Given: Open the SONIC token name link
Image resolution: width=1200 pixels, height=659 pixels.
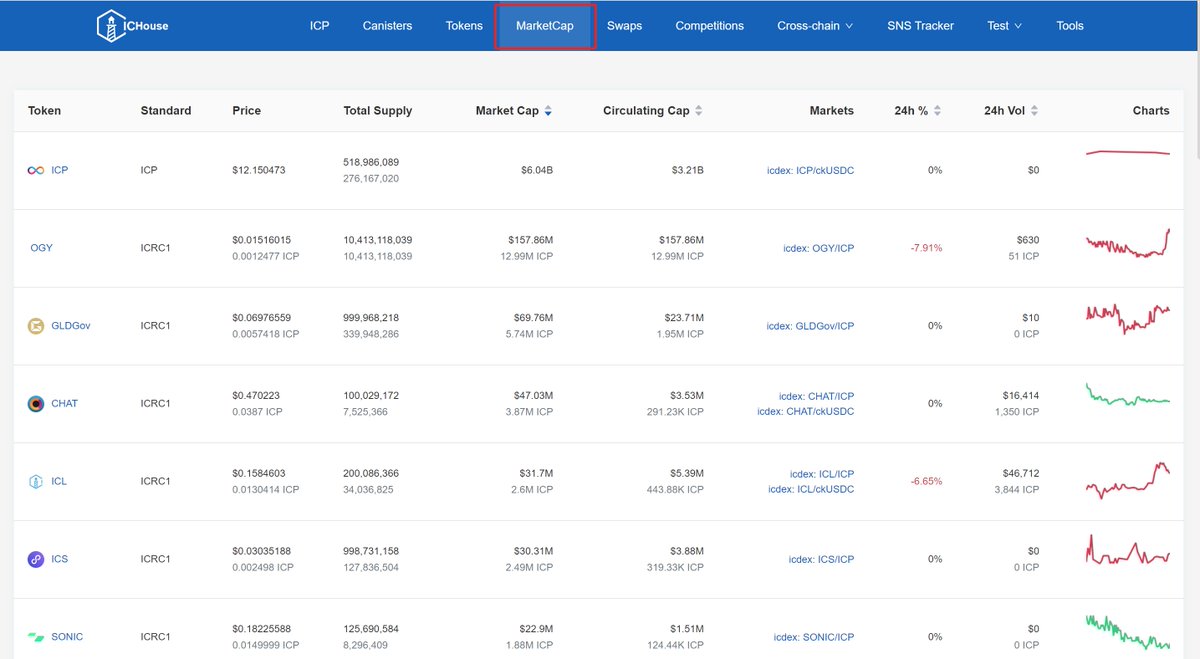Looking at the screenshot, I should (68, 637).
